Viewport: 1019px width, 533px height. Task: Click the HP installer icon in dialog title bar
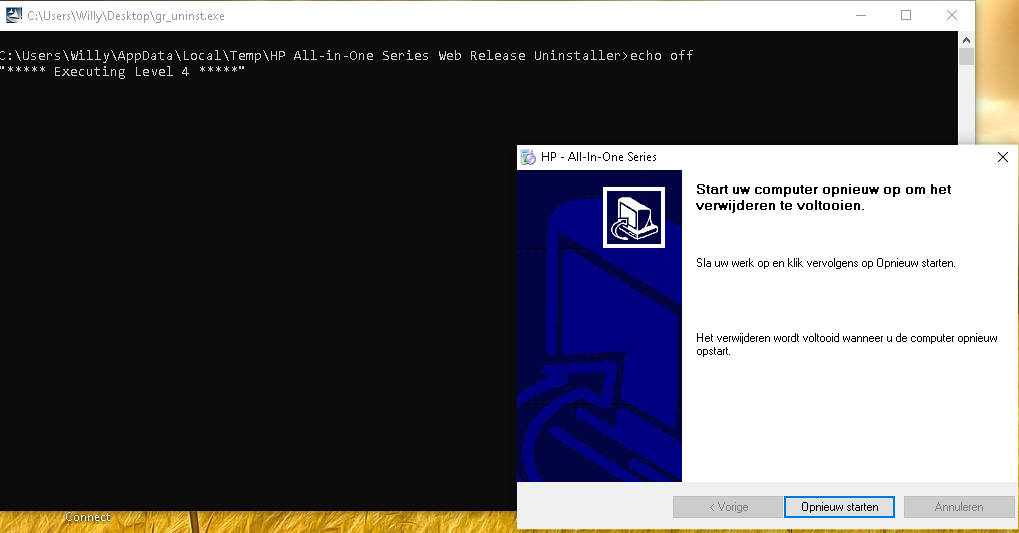point(528,157)
